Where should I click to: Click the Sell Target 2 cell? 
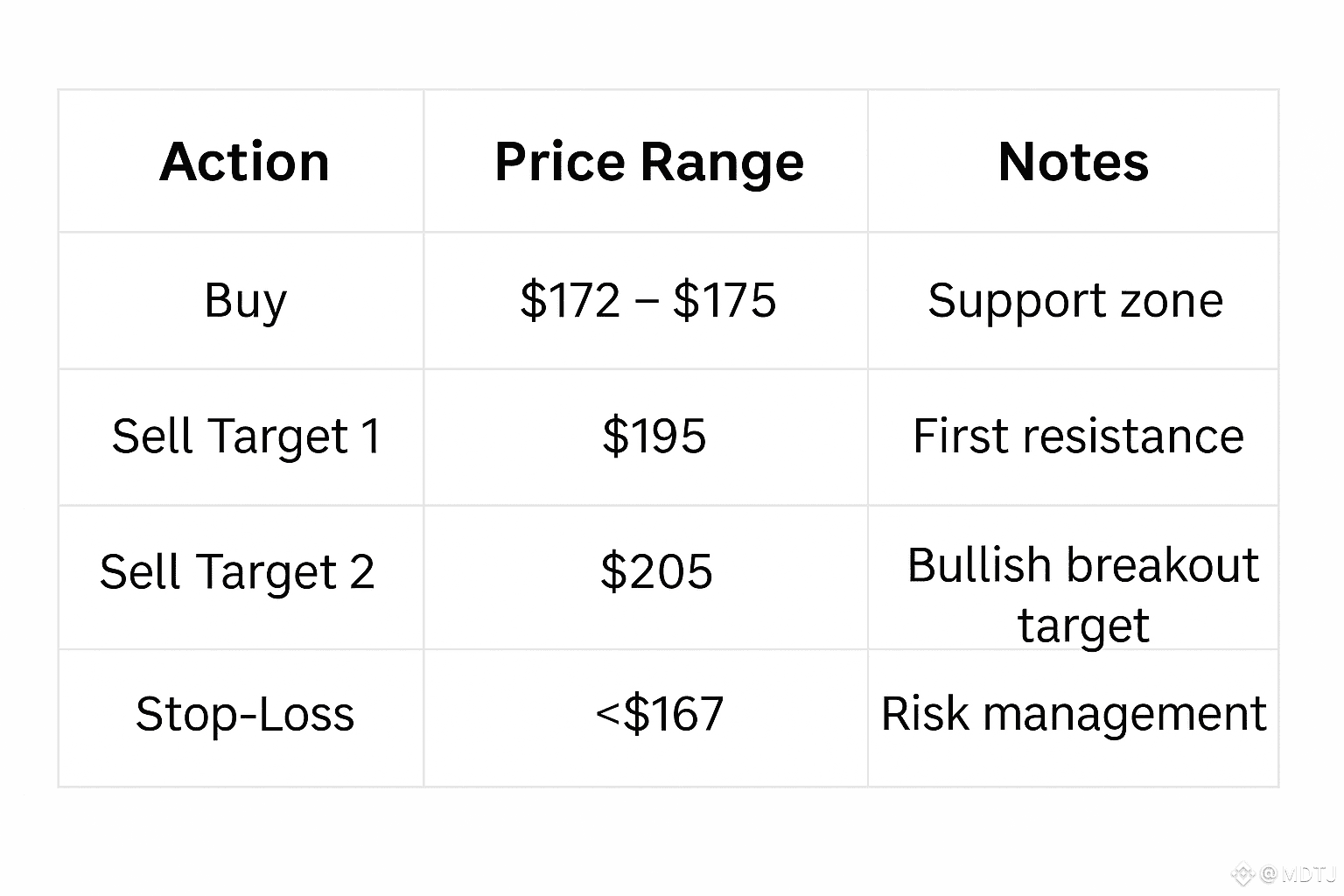click(237, 572)
